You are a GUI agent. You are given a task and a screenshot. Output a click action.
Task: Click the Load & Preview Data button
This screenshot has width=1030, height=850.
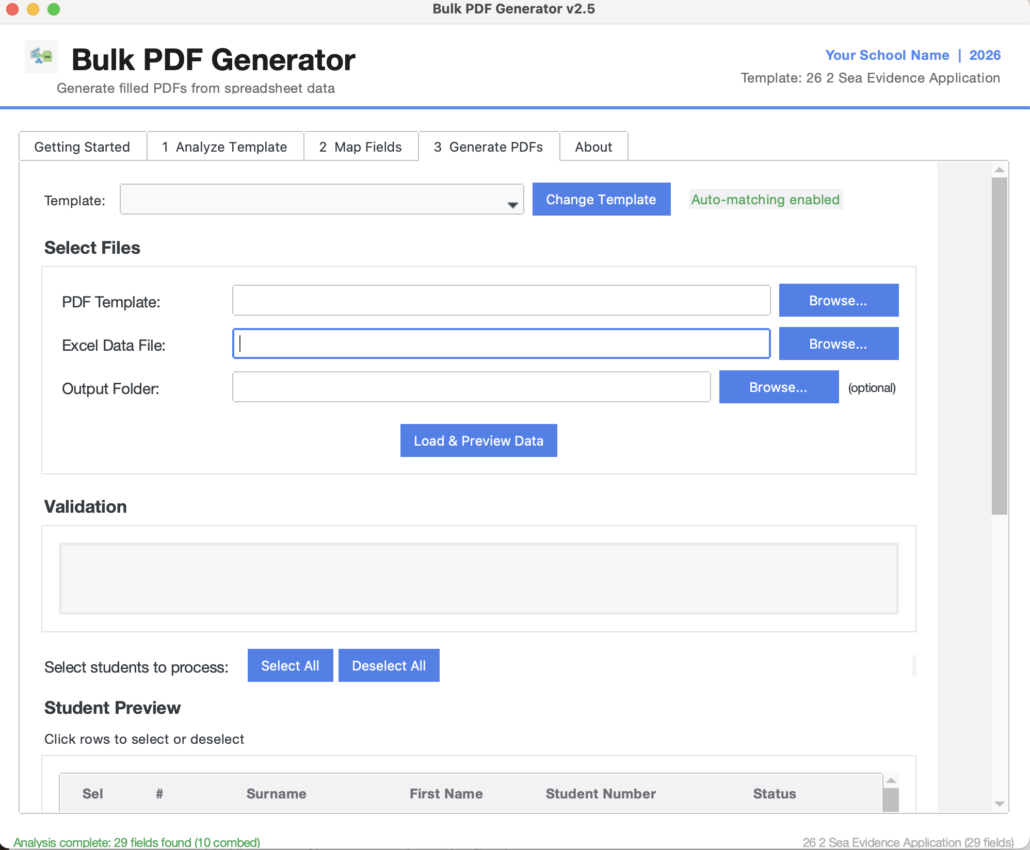[478, 441]
